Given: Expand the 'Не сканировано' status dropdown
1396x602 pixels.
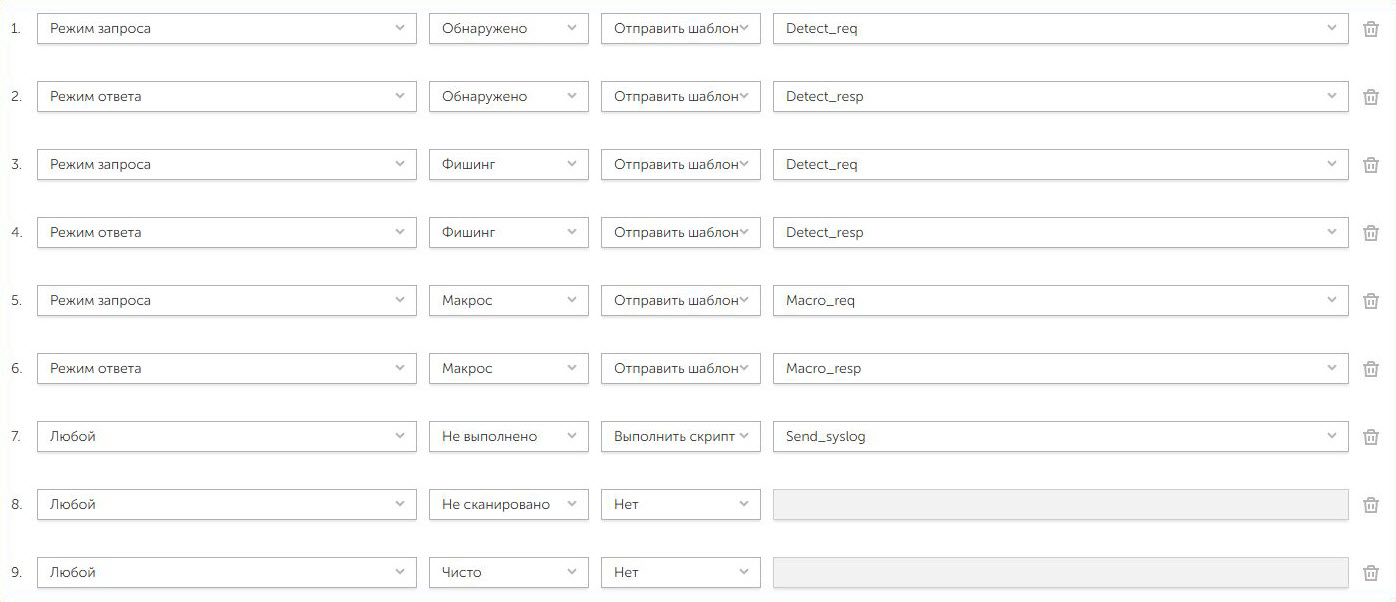Looking at the screenshot, I should click(509, 505).
